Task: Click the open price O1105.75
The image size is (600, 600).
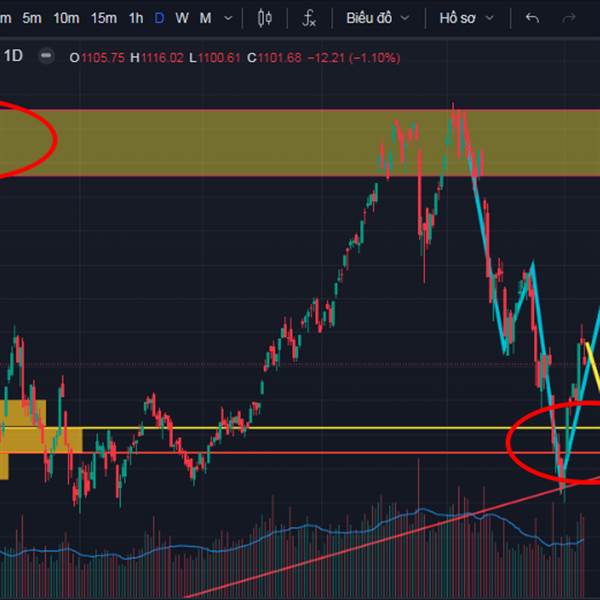Action: [97, 58]
